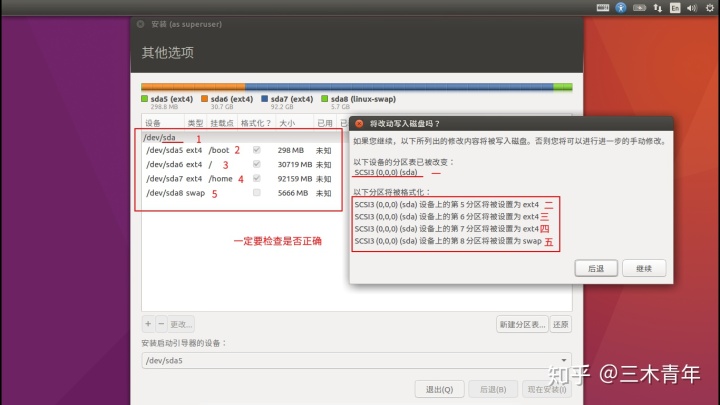
Task: Toggle format checkbox for /dev/sda6
Action: tap(257, 164)
